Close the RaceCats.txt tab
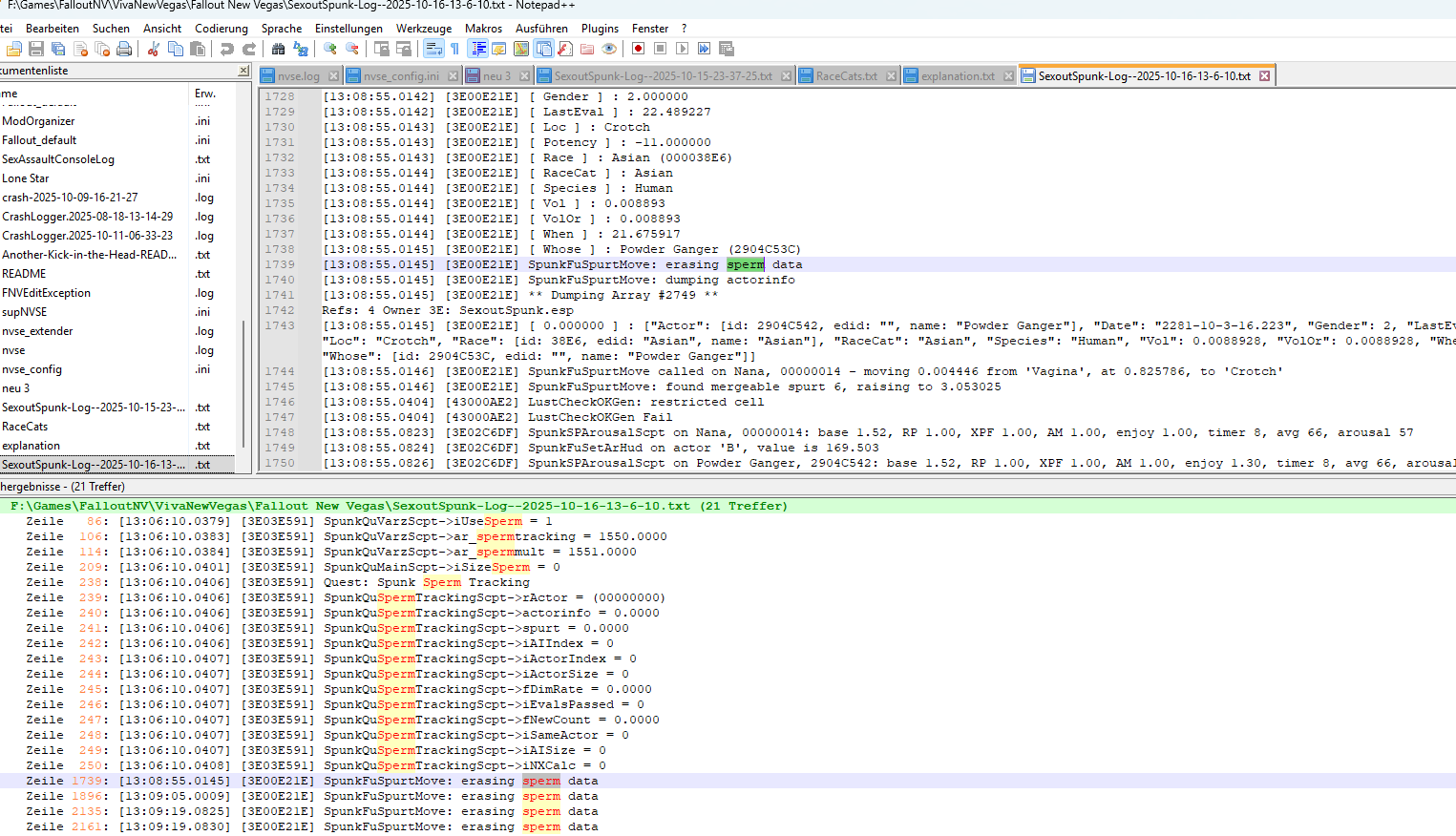Image resolution: width=1456 pixels, height=836 pixels. pyautogui.click(x=891, y=76)
